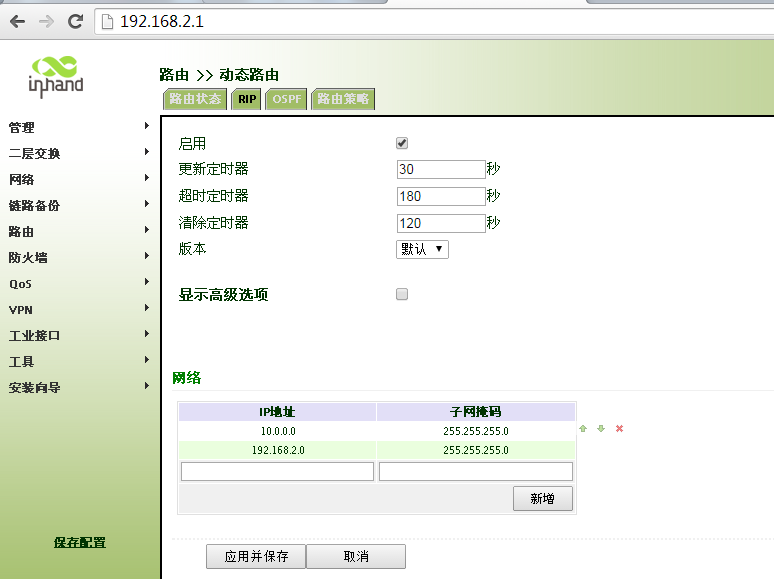
Task: Click the 更新定时器 input field
Action: [x=440, y=169]
